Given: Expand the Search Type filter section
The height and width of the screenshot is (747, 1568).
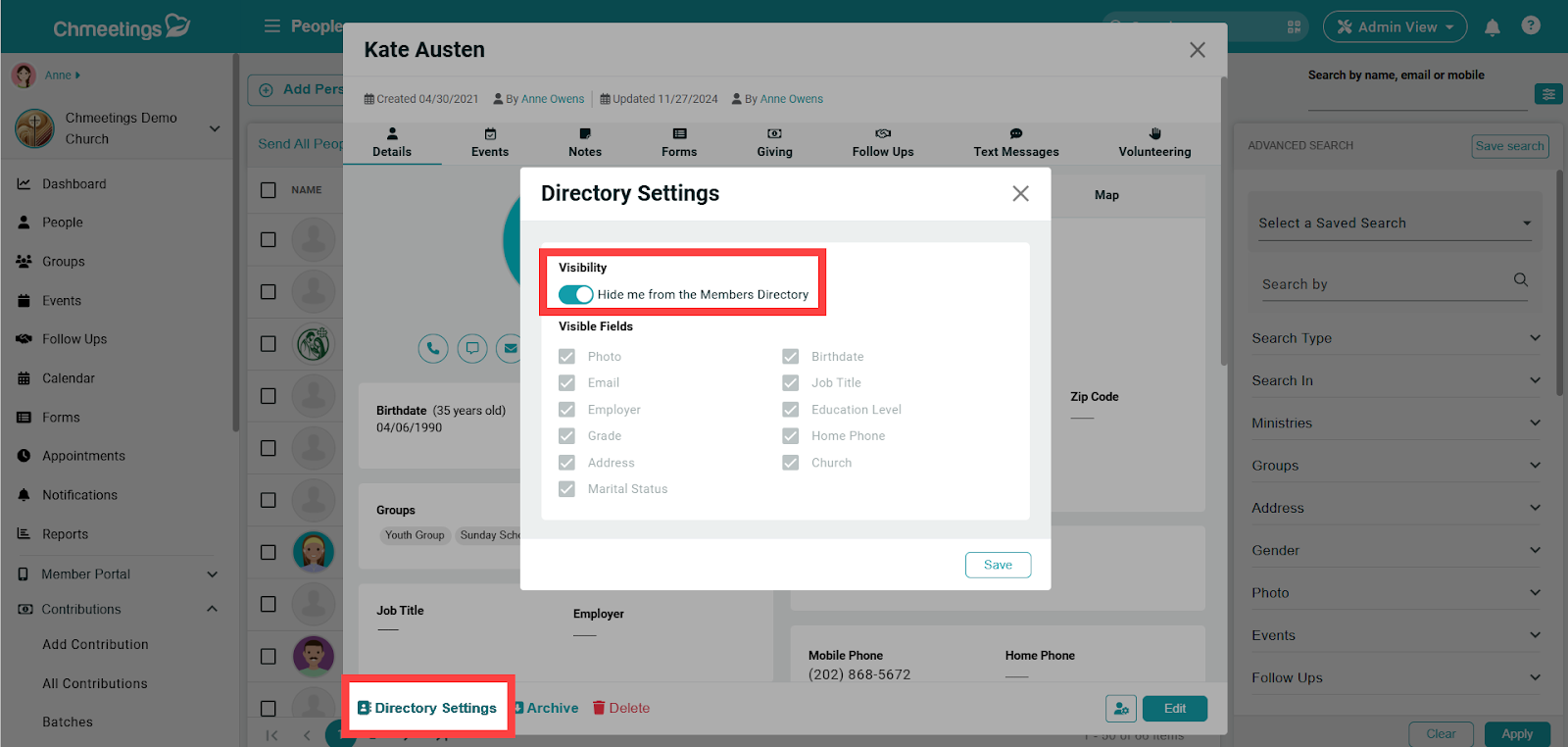Looking at the screenshot, I should pos(1395,338).
